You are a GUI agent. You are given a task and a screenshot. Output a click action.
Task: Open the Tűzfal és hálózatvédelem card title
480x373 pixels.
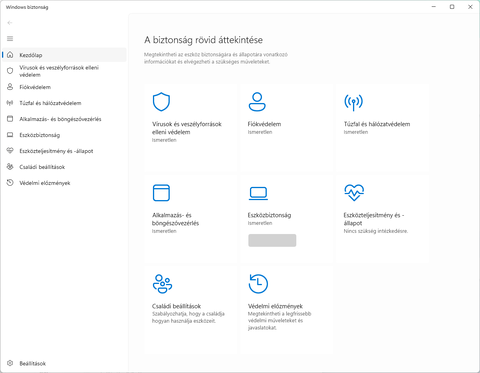coord(377,124)
